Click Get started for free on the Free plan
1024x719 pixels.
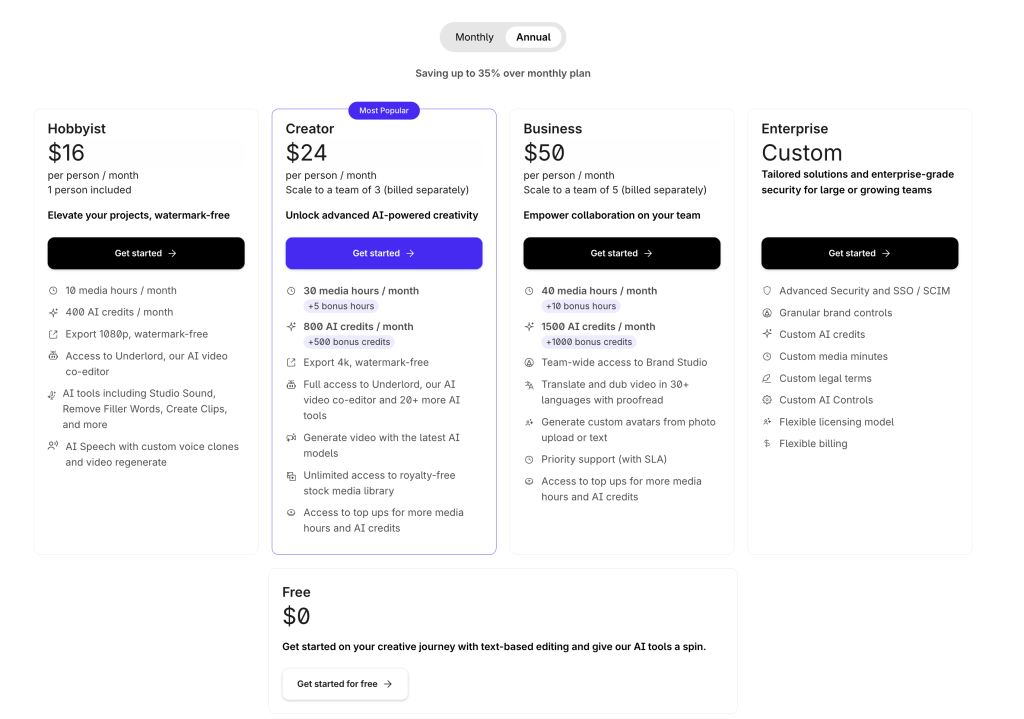344,684
